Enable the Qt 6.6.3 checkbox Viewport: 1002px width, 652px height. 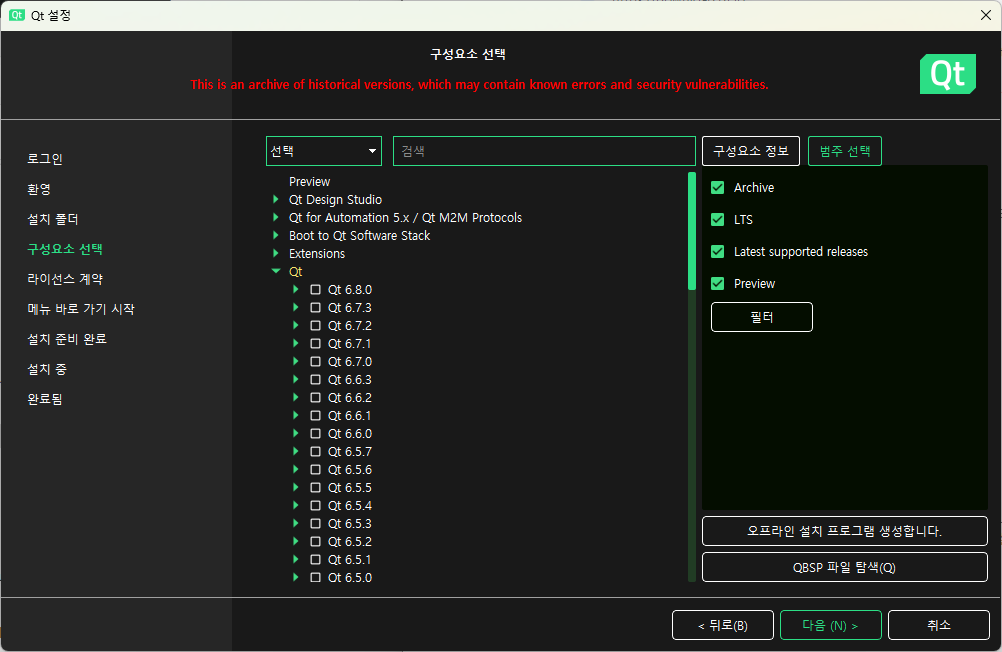pos(316,380)
